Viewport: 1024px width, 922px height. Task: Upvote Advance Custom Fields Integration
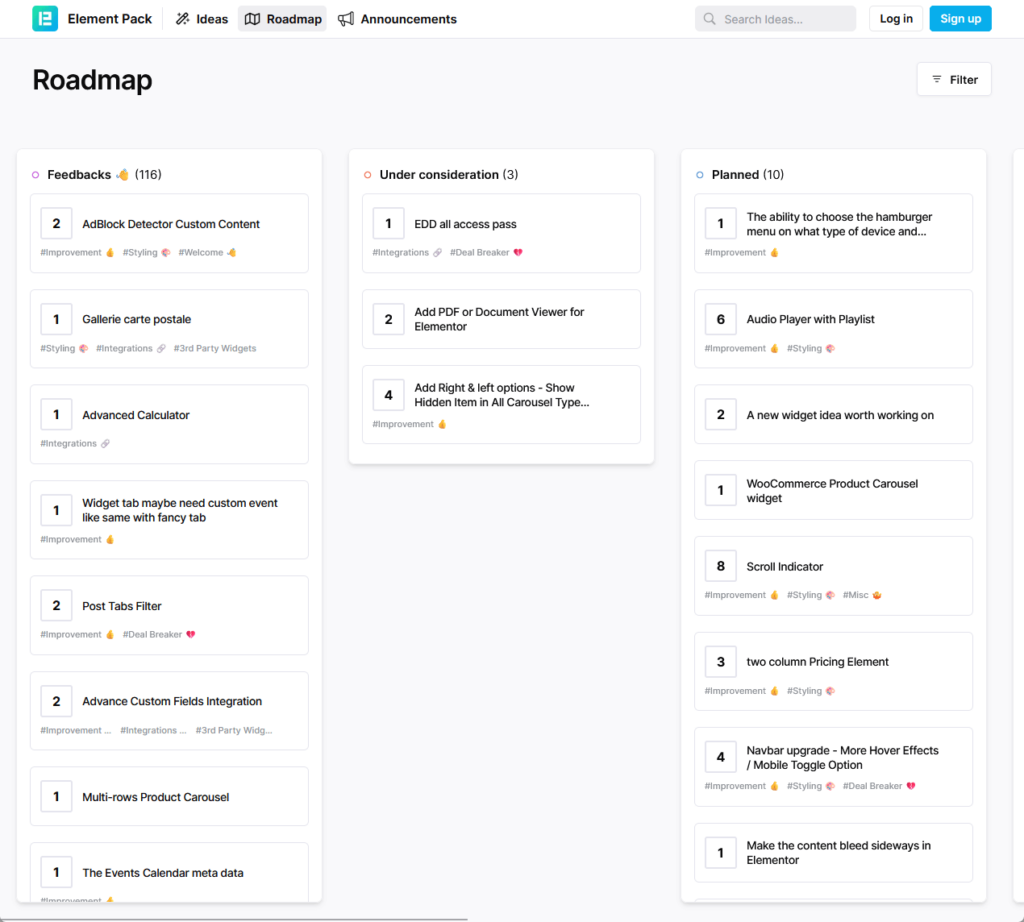pyautogui.click(x=56, y=701)
